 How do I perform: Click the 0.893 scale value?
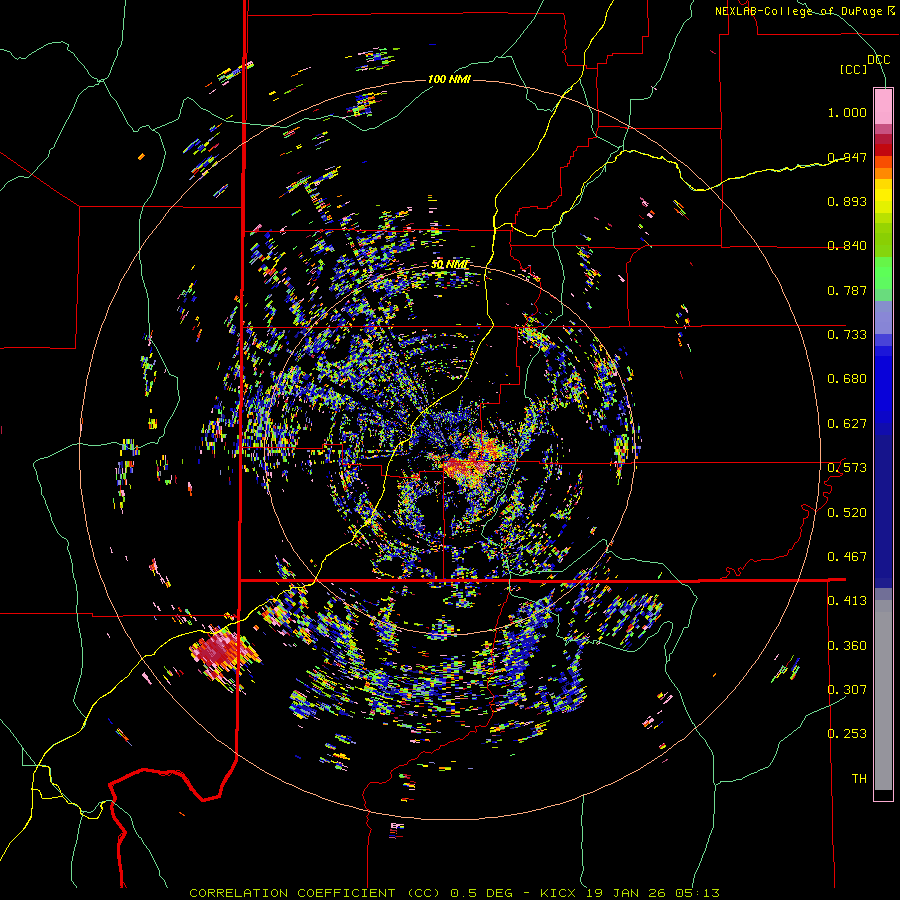[x=847, y=201]
